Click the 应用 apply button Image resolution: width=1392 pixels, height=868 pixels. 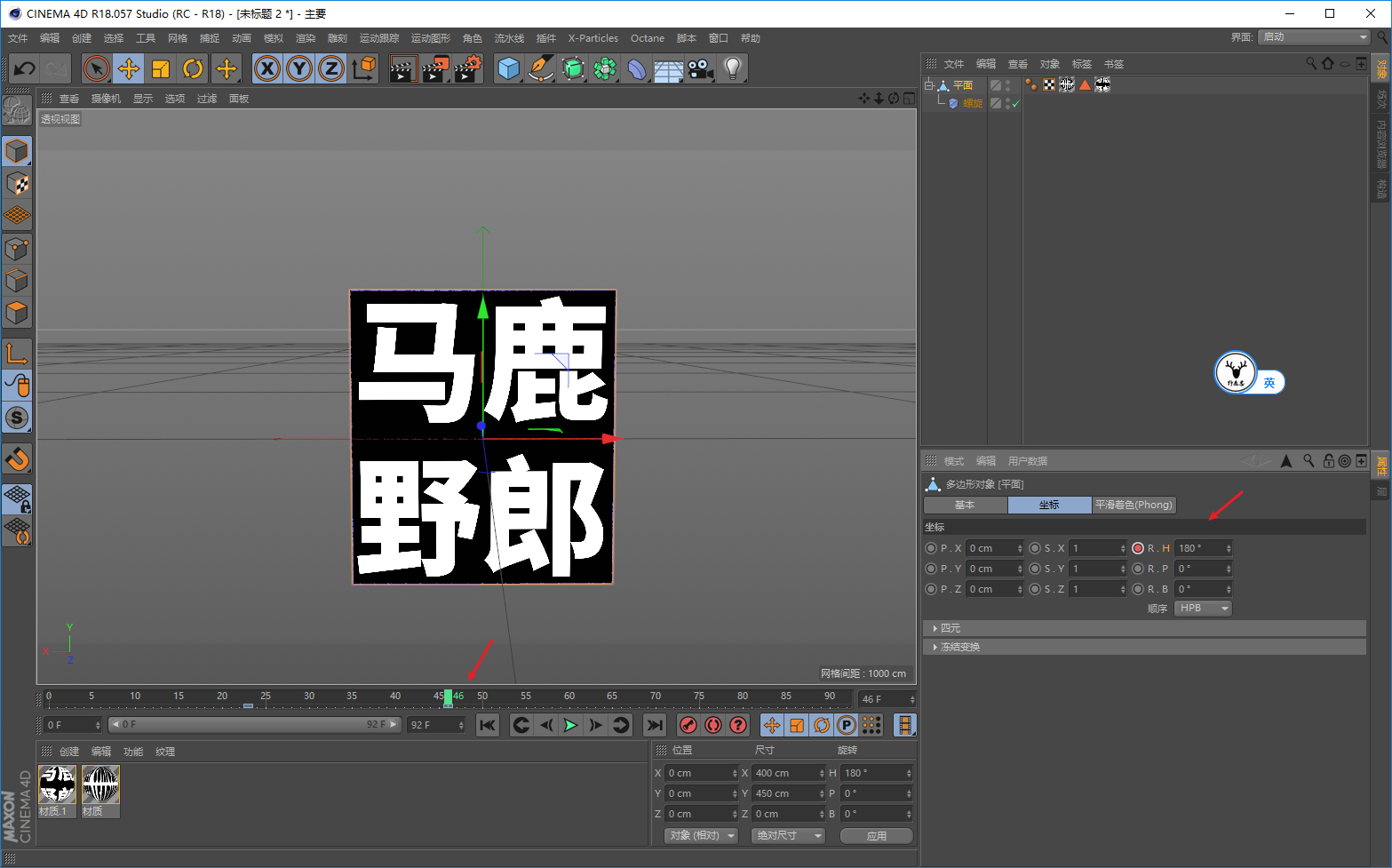[x=876, y=836]
